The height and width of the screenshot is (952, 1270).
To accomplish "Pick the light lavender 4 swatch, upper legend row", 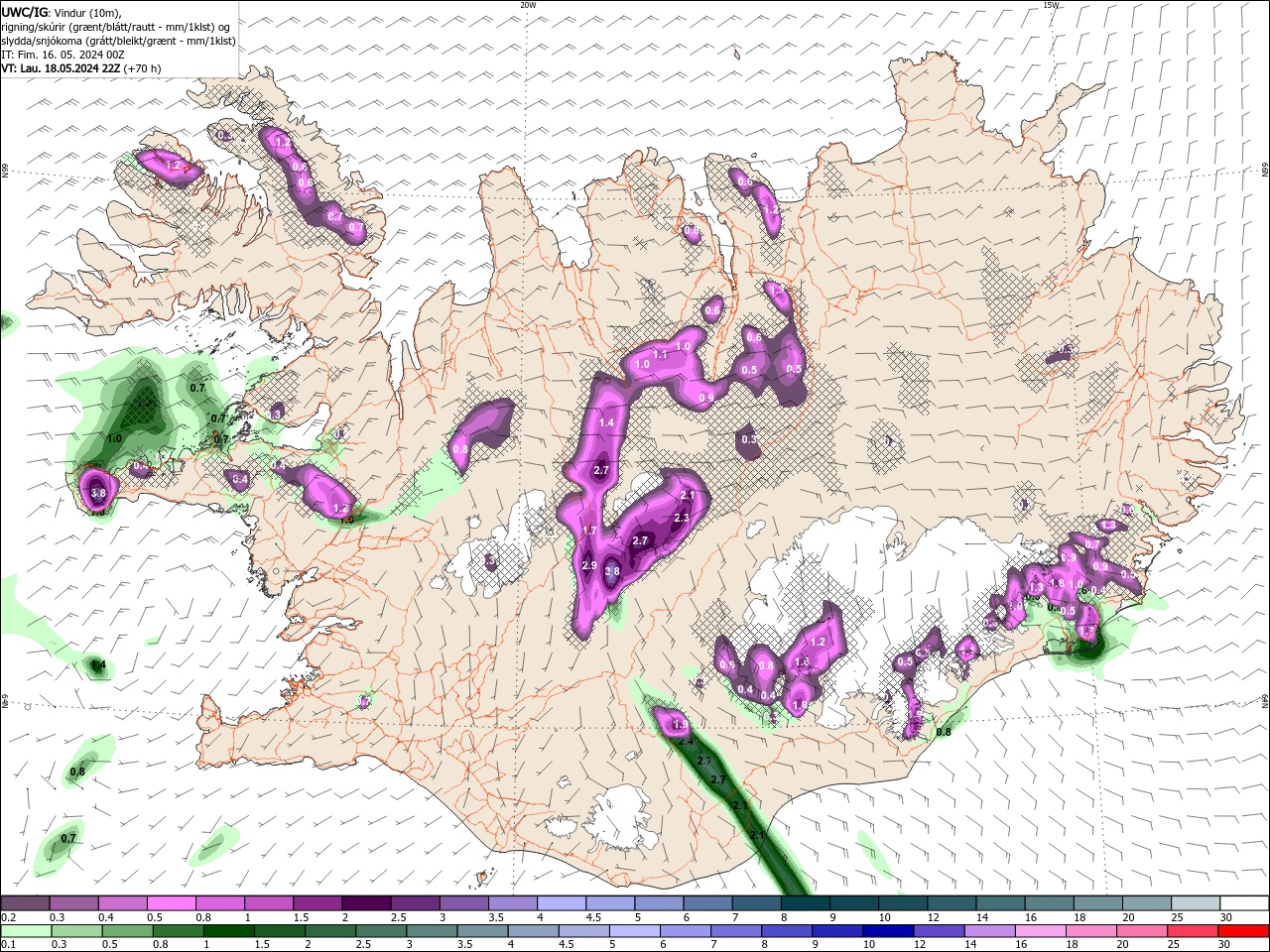I will click(562, 903).
